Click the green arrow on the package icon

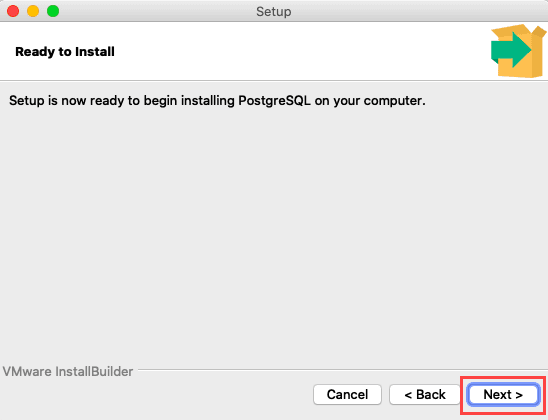pyautogui.click(x=511, y=50)
